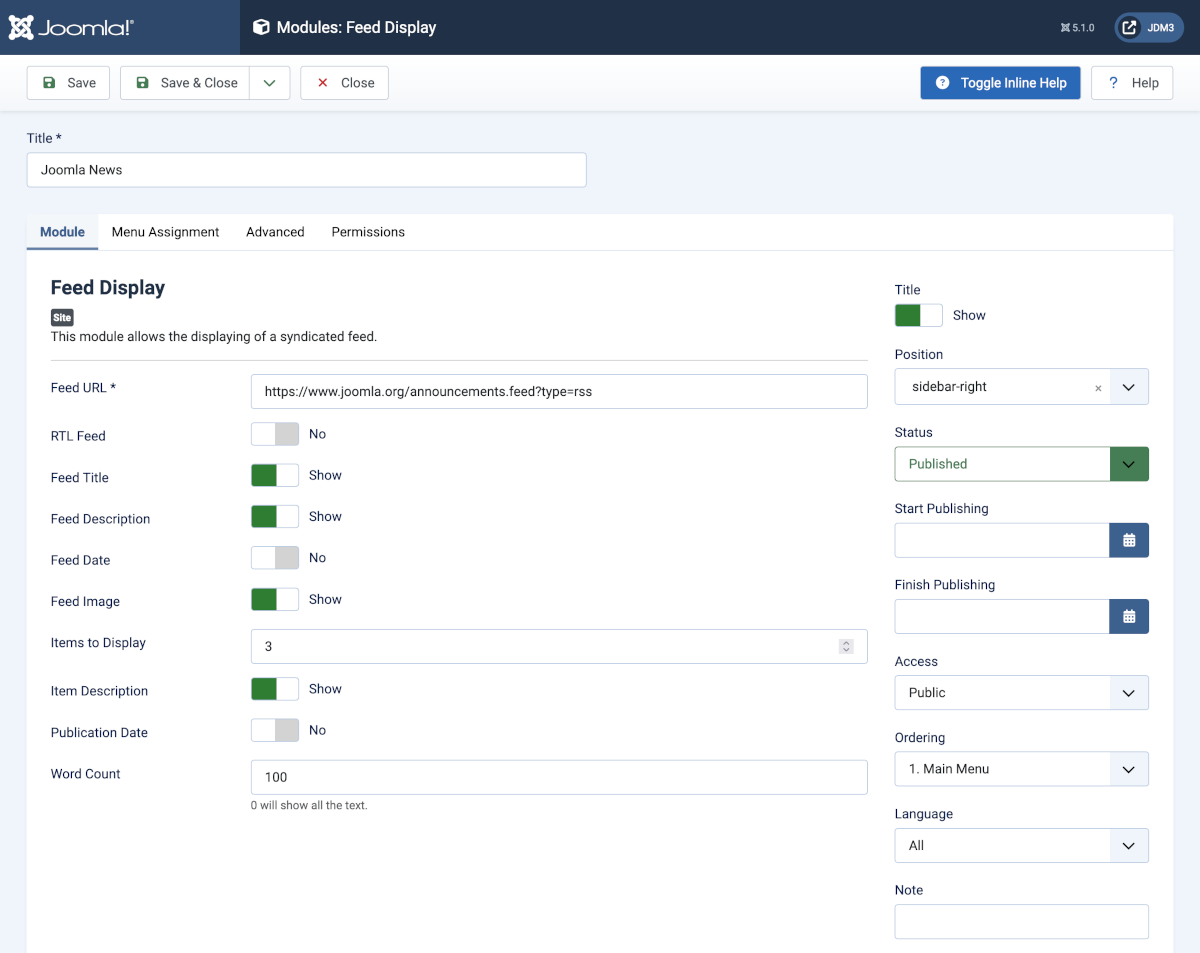Turn off the Feed Image switch

275,599
